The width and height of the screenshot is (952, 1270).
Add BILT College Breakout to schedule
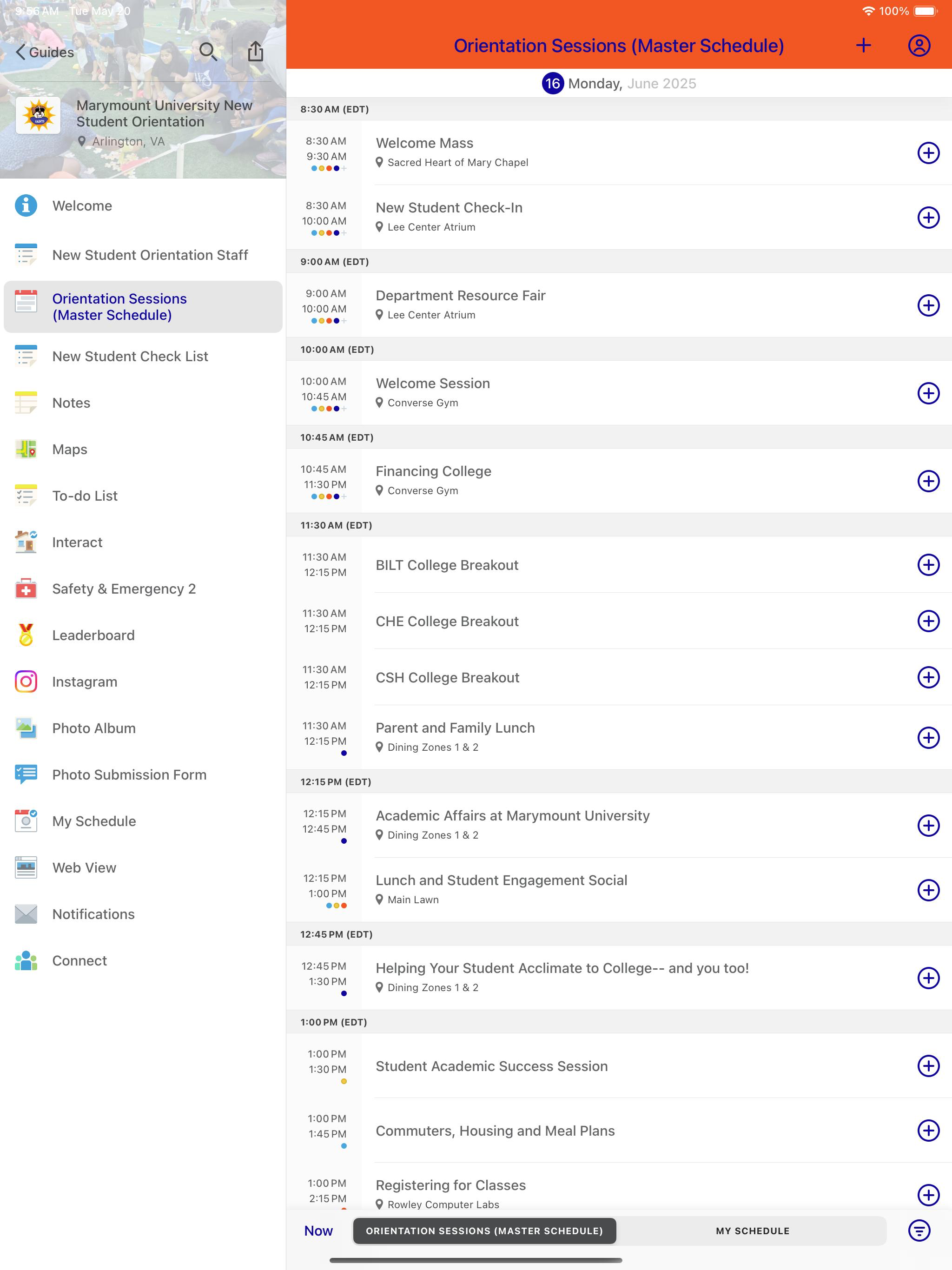tap(928, 565)
